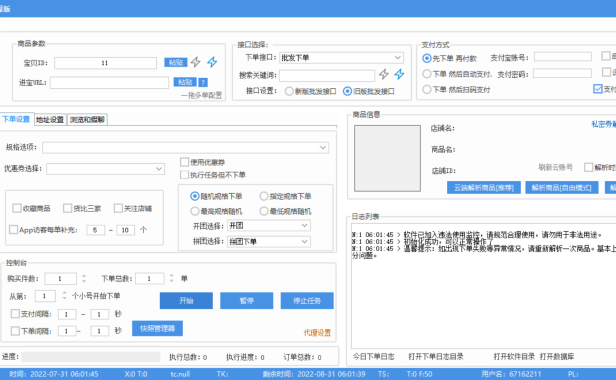Image resolution: width=616 pixels, height=380 pixels.
Task: Click 用户名: 67162211 in status bar
Action: point(511,374)
